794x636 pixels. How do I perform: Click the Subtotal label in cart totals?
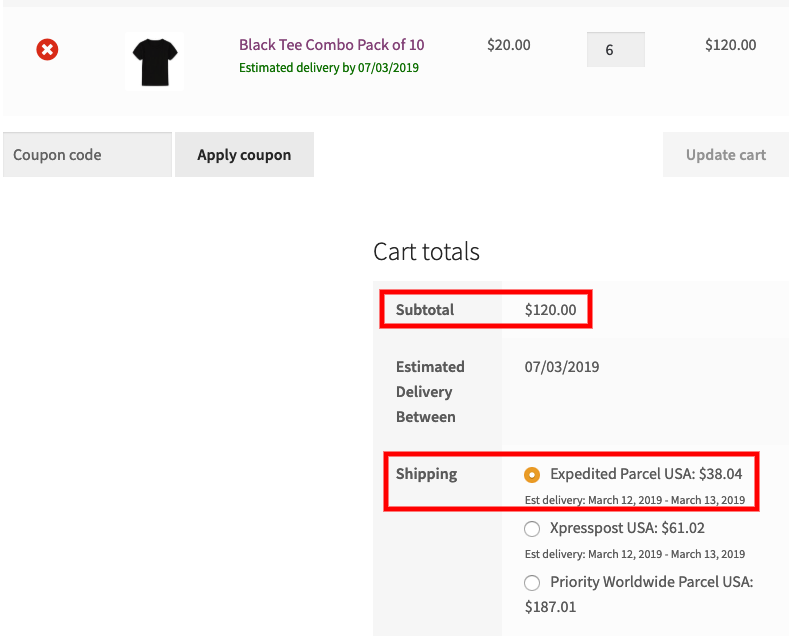pos(425,310)
